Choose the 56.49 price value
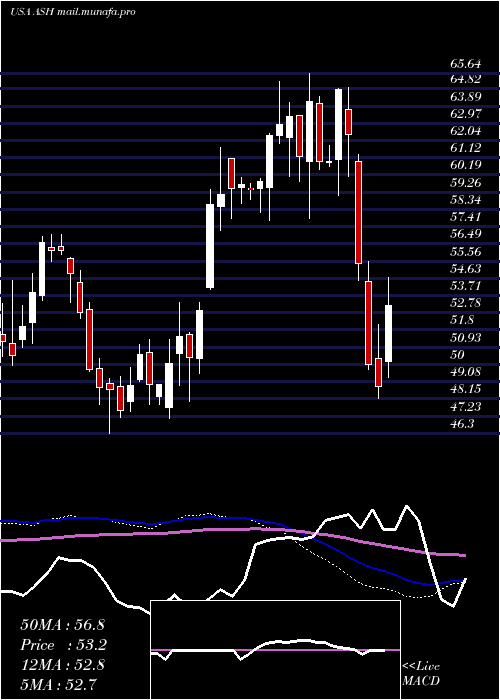 (x=466, y=234)
